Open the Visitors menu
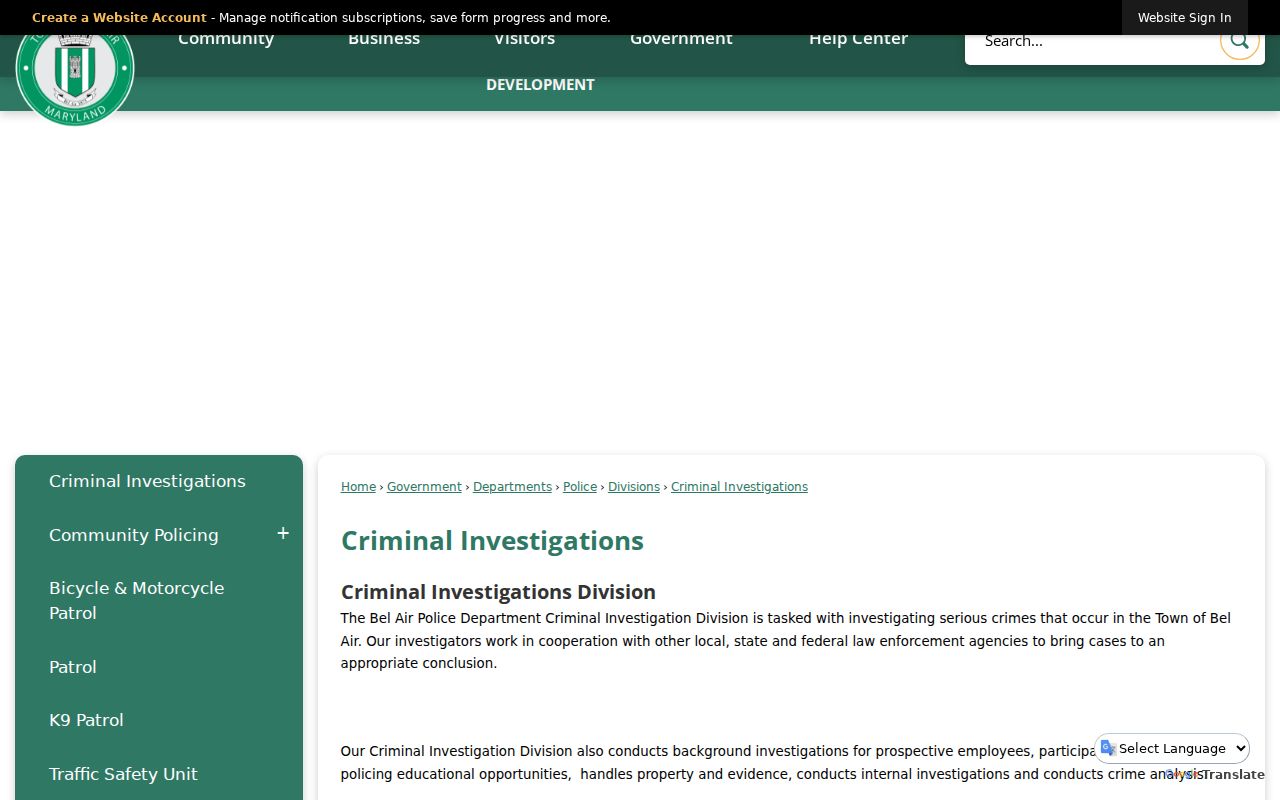This screenshot has height=800, width=1280. pyautogui.click(x=524, y=39)
